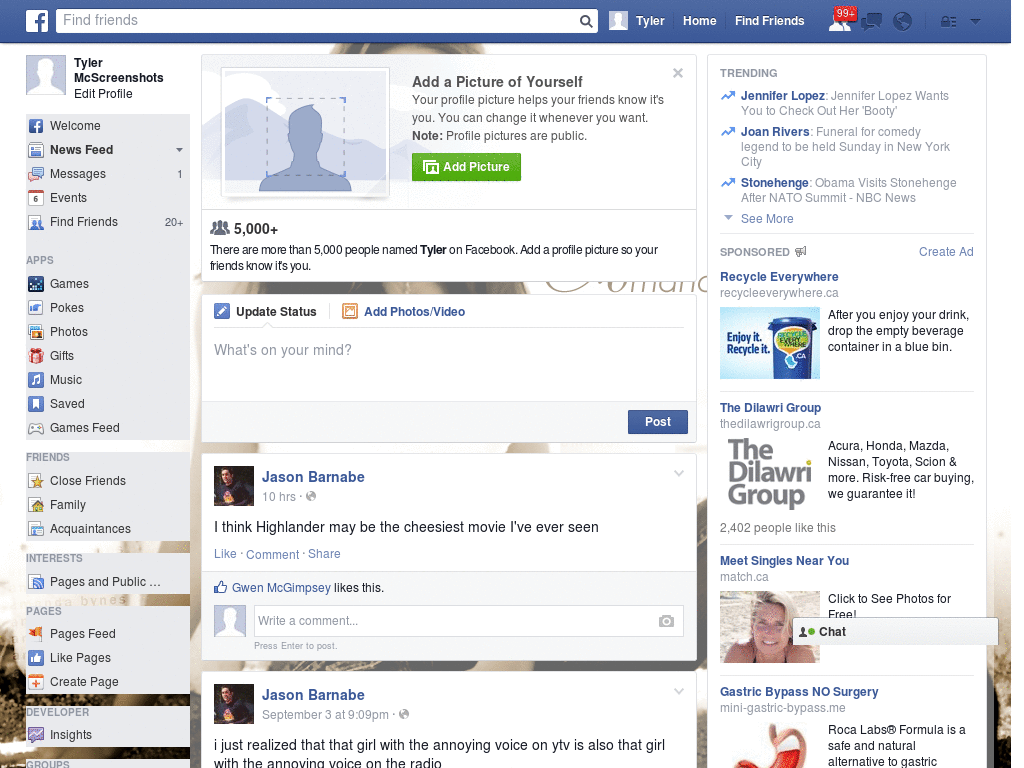Open the Chat bar

pyautogui.click(x=895, y=632)
